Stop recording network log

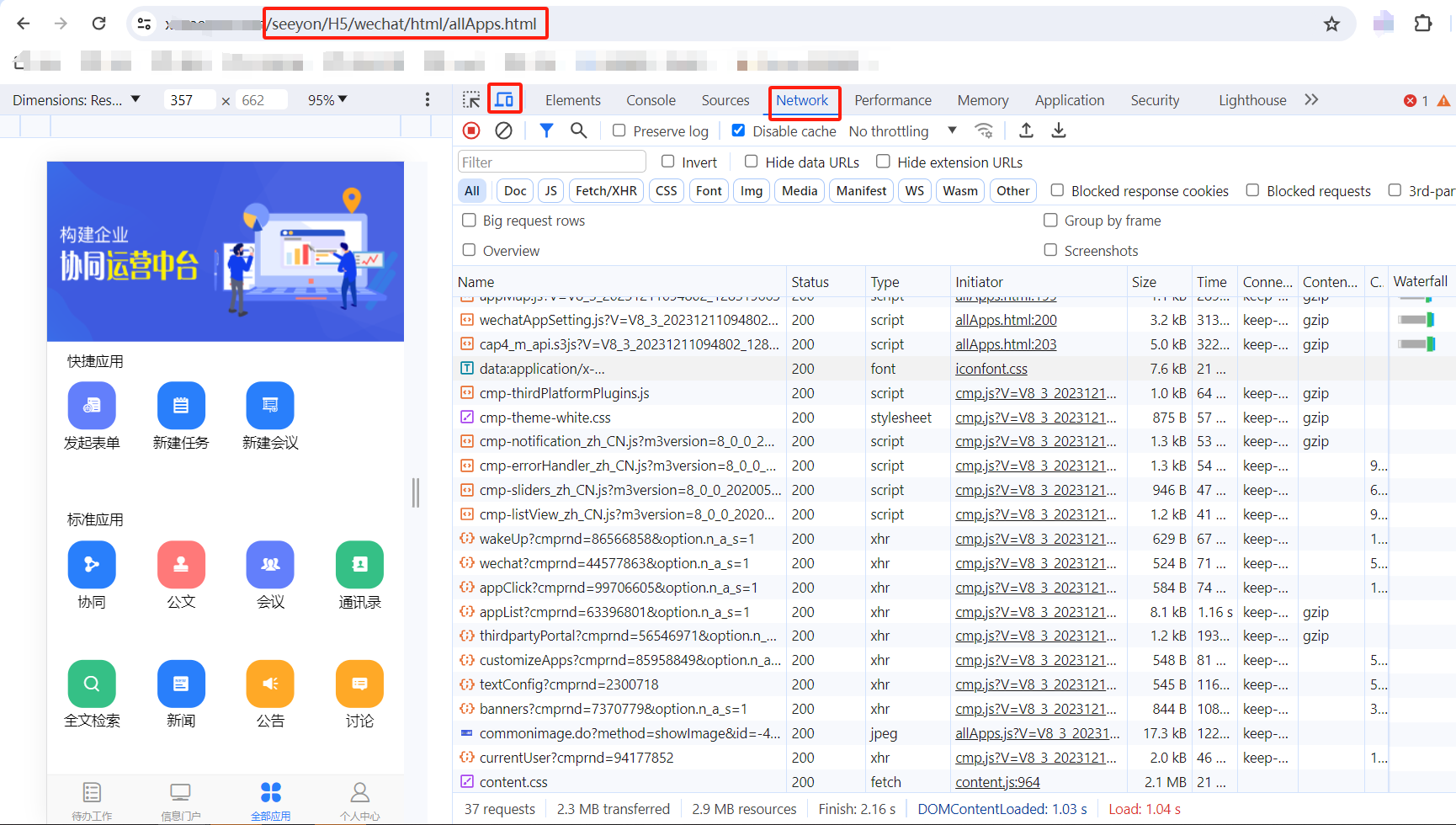471,130
